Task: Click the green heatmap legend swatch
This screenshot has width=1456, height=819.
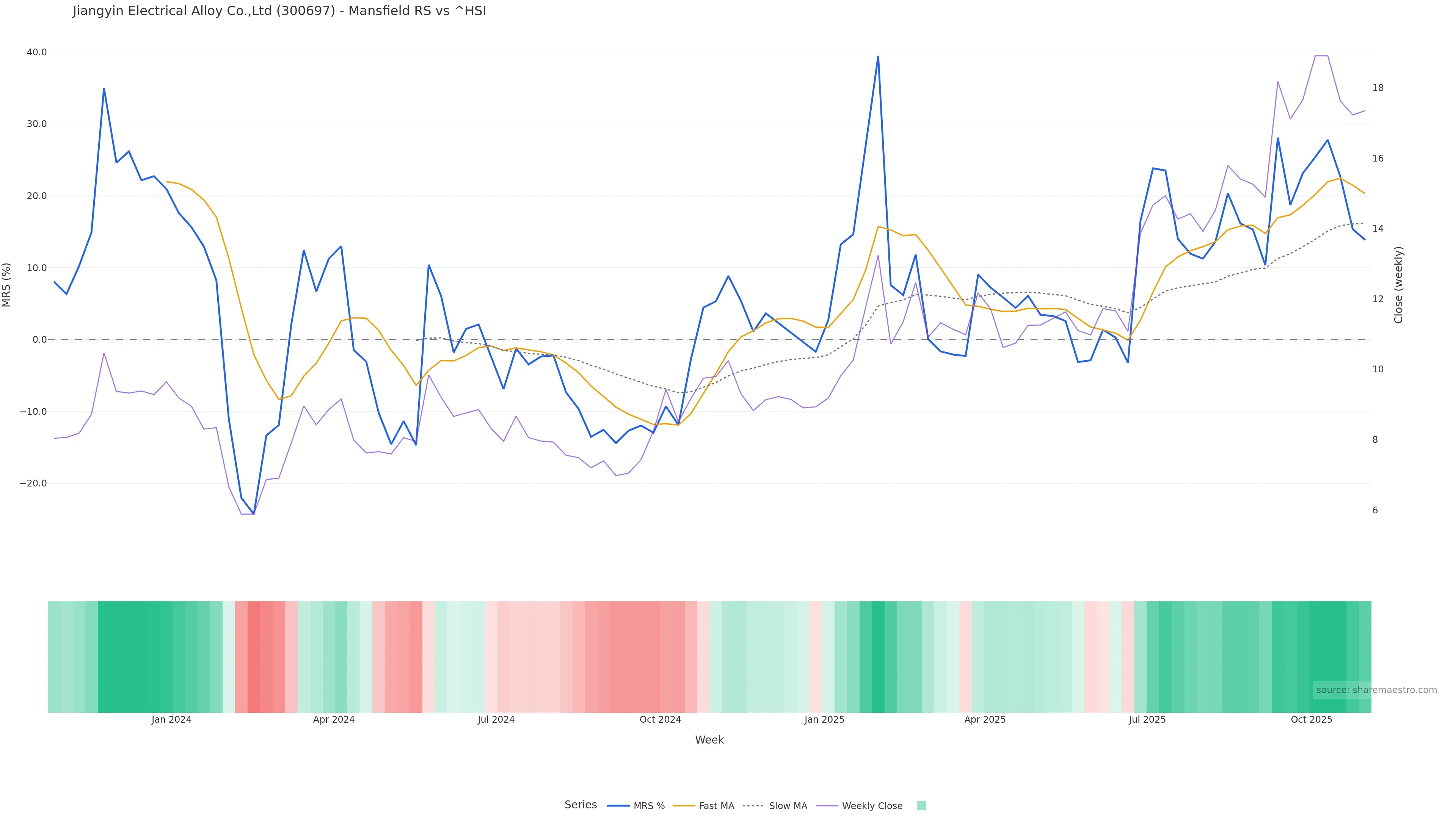Action: (921, 806)
